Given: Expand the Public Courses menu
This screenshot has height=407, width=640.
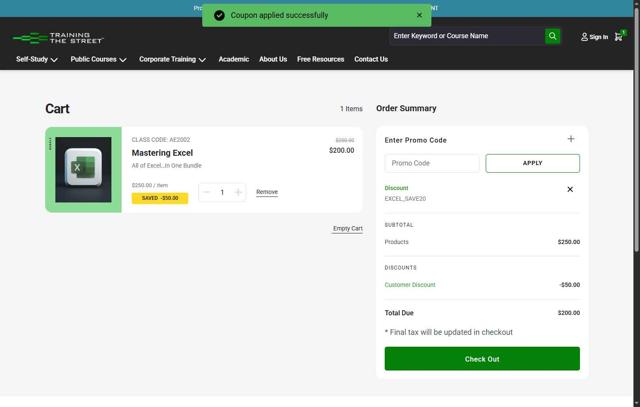Looking at the screenshot, I should tap(98, 59).
